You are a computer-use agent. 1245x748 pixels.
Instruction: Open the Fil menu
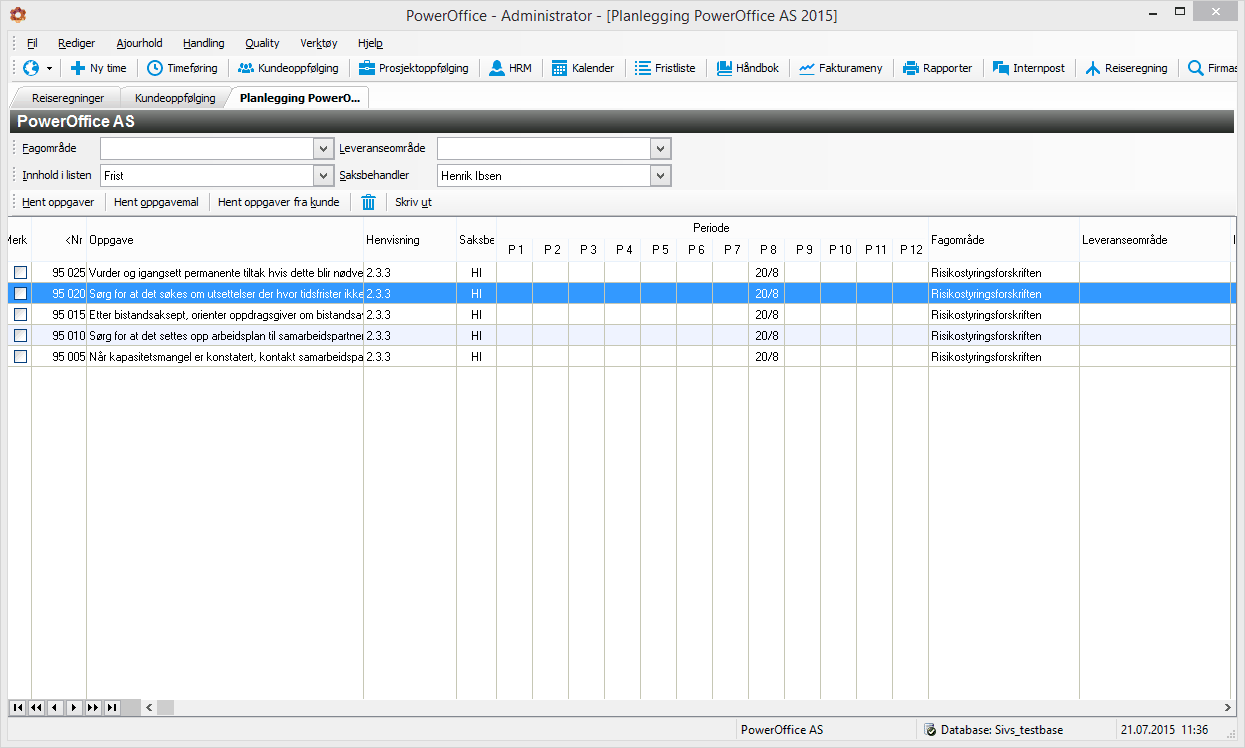32,43
